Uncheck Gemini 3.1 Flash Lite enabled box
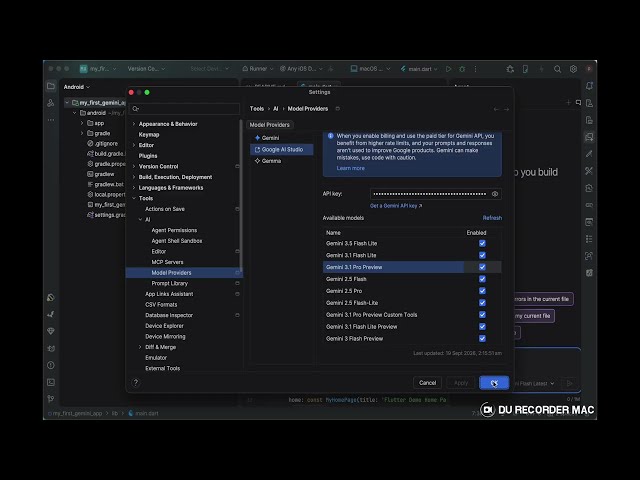The image size is (640, 480). tap(482, 255)
